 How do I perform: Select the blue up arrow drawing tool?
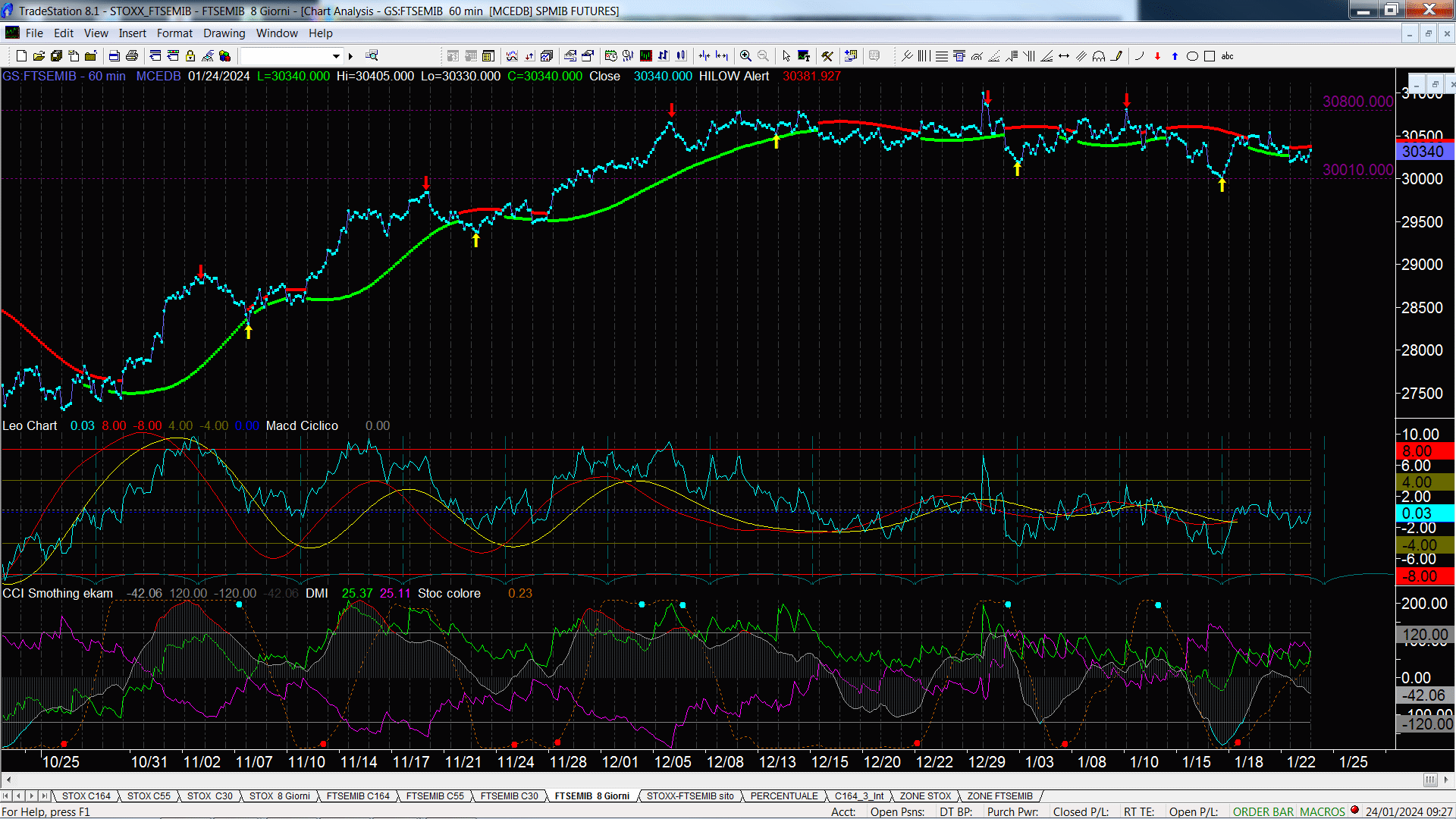[1175, 55]
